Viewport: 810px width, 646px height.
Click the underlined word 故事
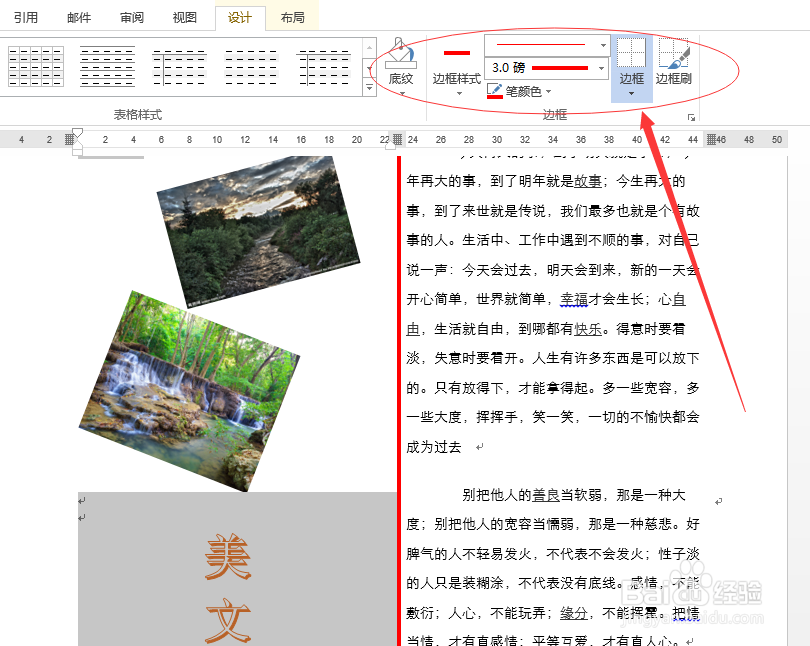(x=588, y=181)
